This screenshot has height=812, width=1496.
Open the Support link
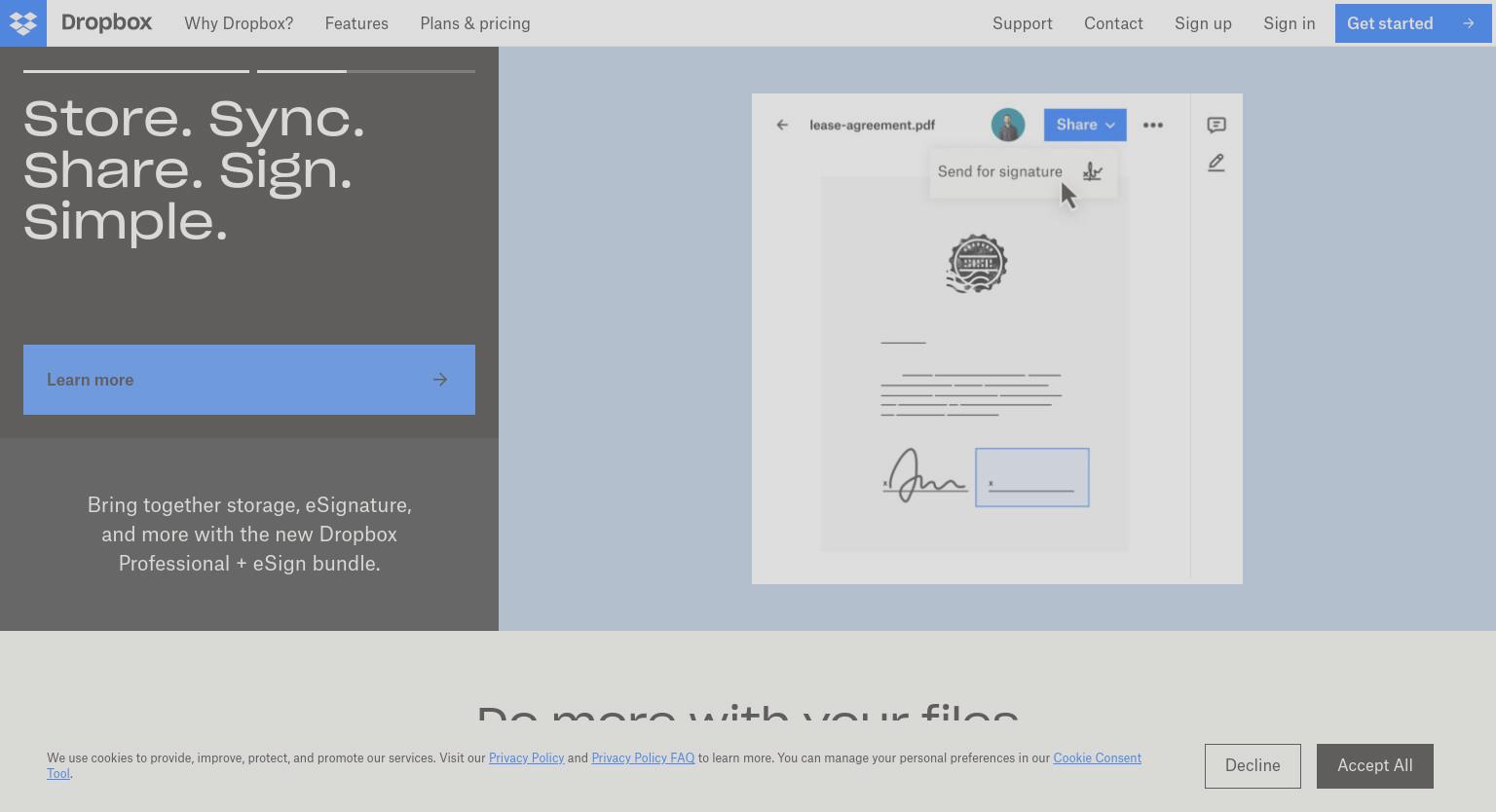pos(1023,23)
